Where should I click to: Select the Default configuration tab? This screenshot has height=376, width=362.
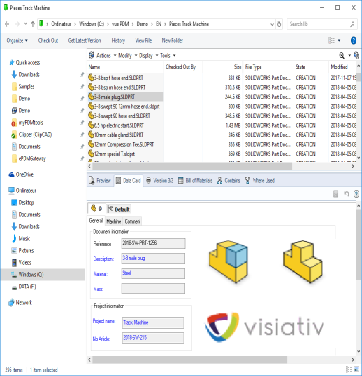(119, 209)
